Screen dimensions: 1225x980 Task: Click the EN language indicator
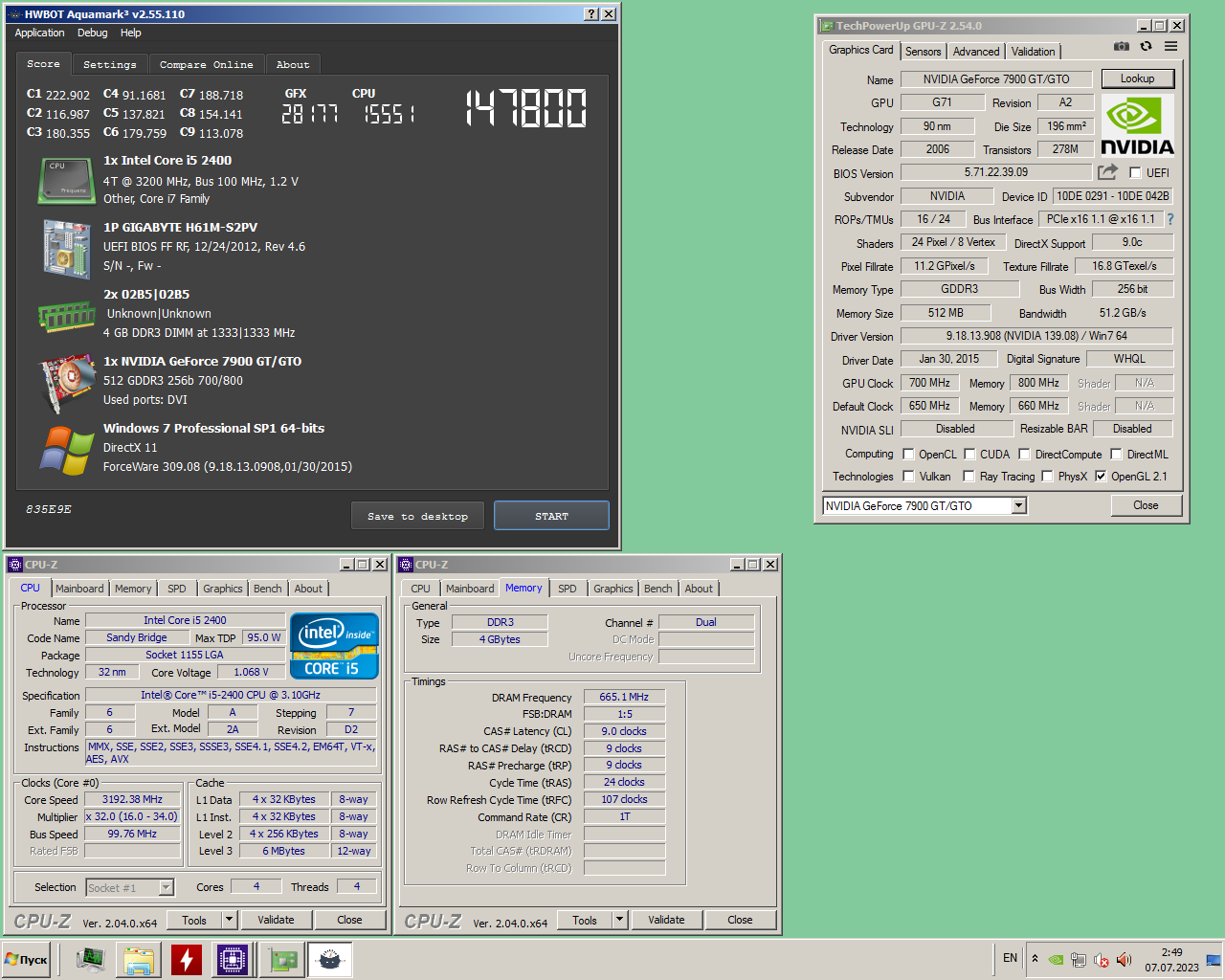[x=1010, y=958]
